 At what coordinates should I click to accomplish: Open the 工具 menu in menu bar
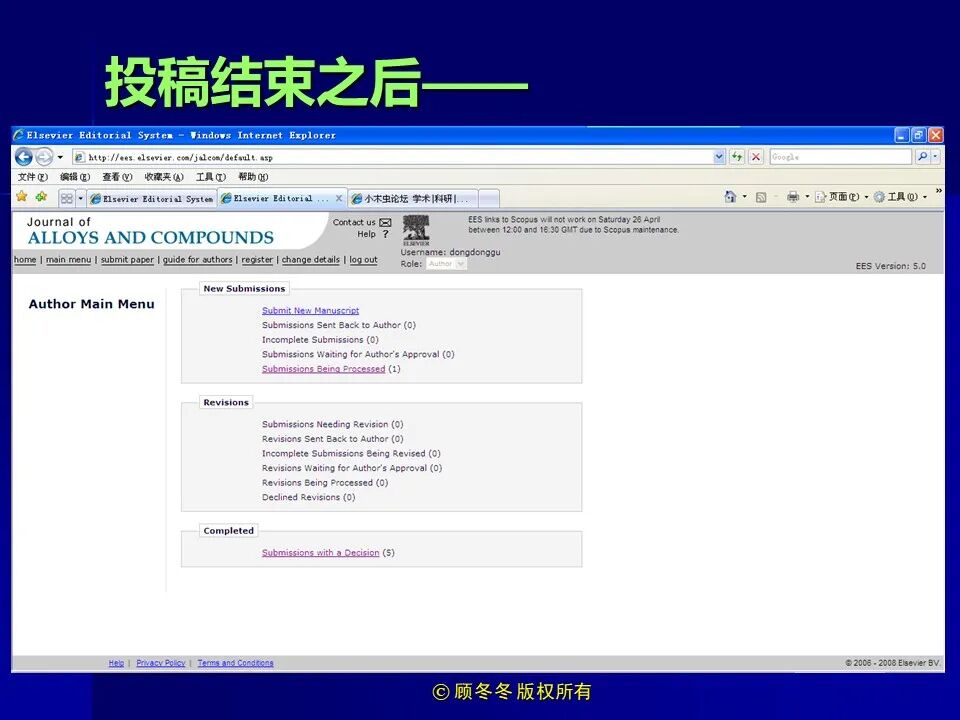(211, 177)
